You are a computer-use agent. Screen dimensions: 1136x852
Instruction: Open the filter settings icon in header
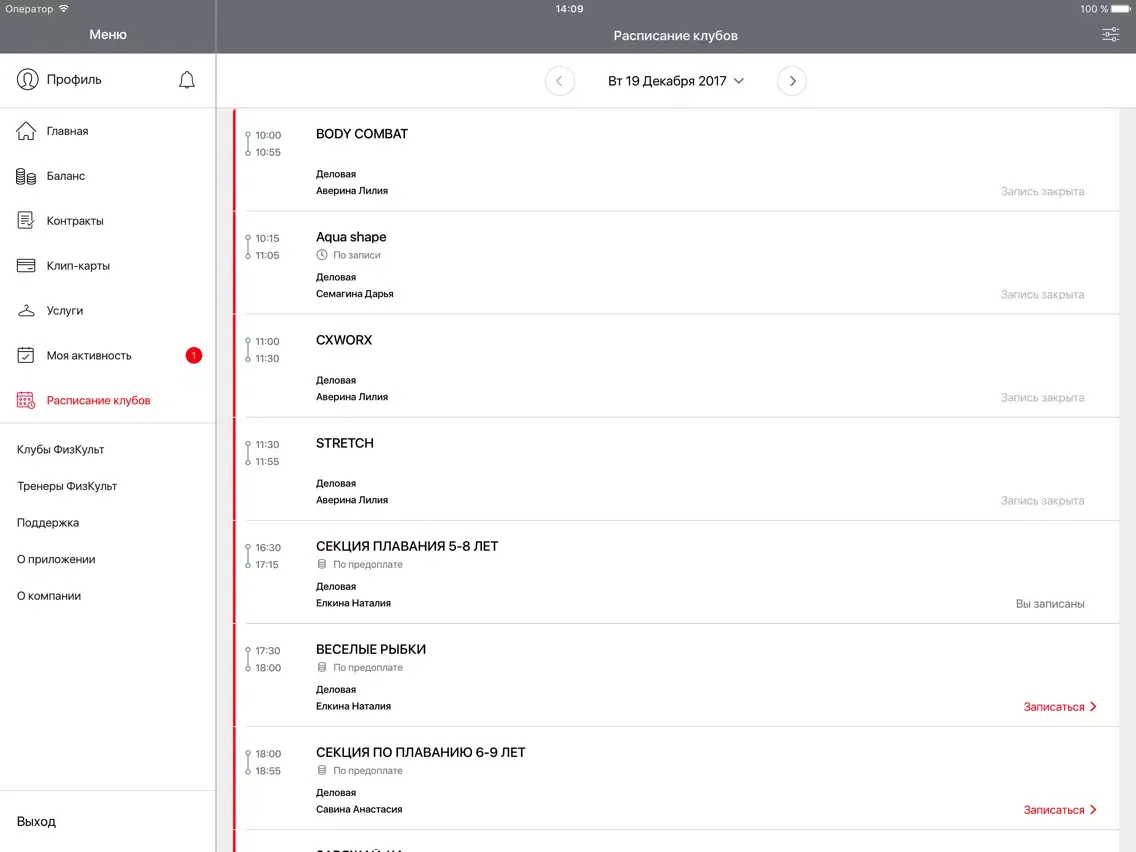pos(1110,35)
